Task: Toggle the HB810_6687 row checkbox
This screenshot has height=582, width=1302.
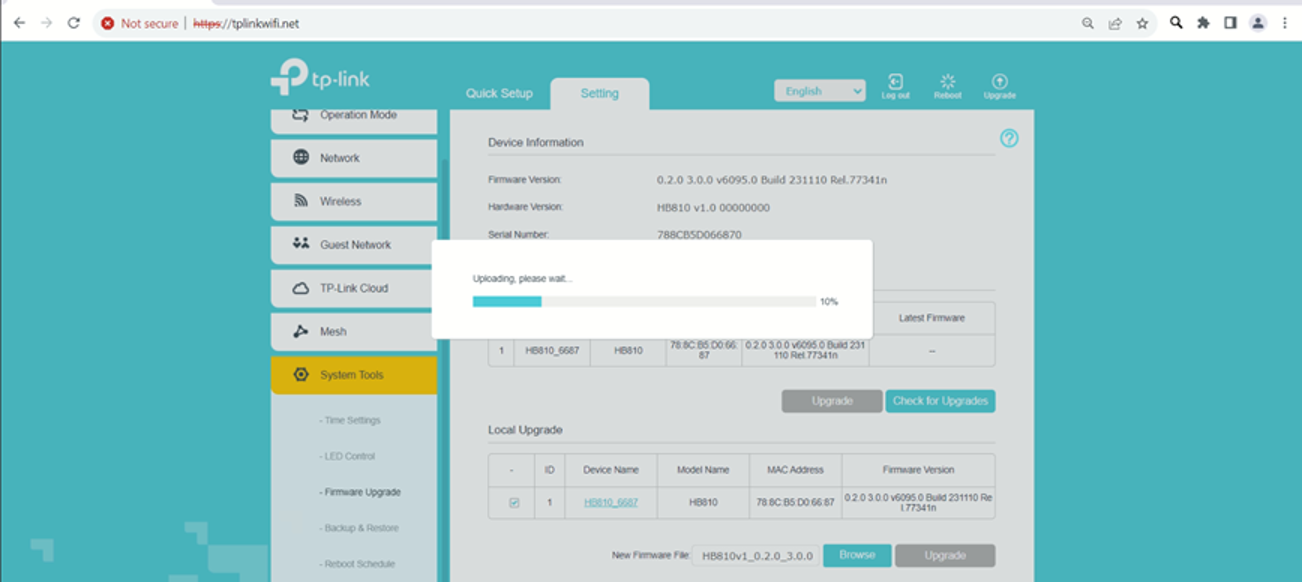Action: pos(514,503)
